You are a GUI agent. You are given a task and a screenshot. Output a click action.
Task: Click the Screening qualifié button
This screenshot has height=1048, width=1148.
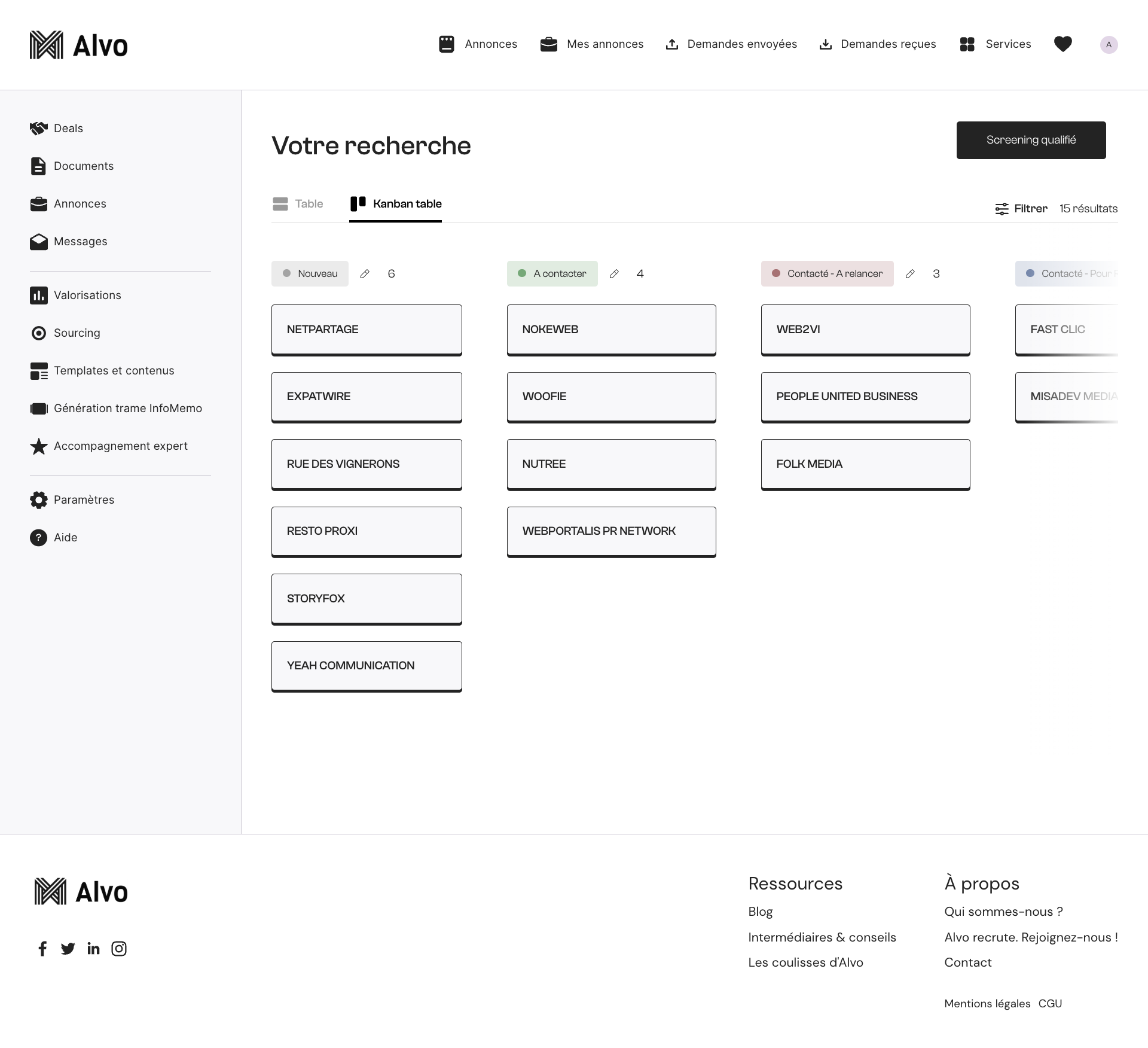[1031, 141]
